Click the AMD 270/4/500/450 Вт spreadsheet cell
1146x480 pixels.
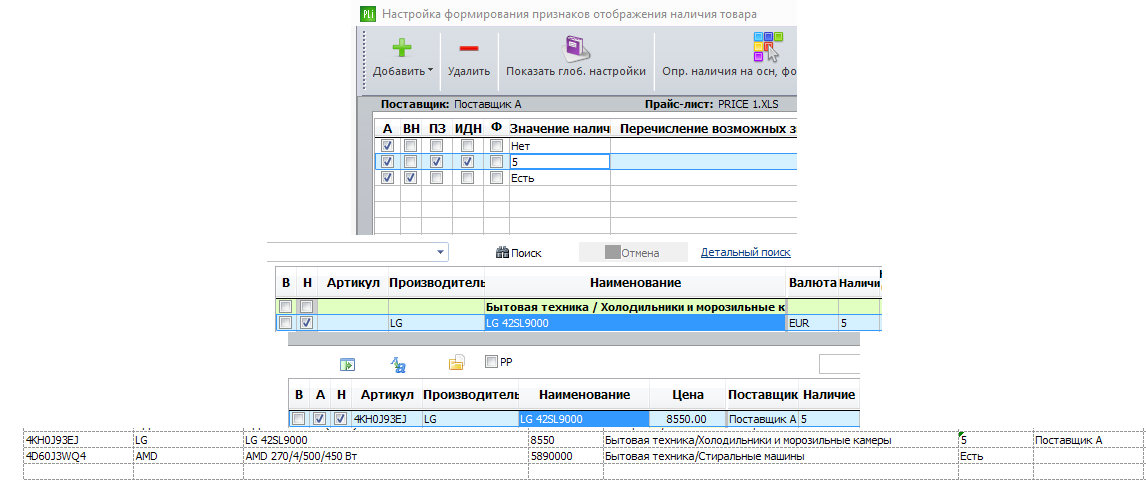pos(385,456)
